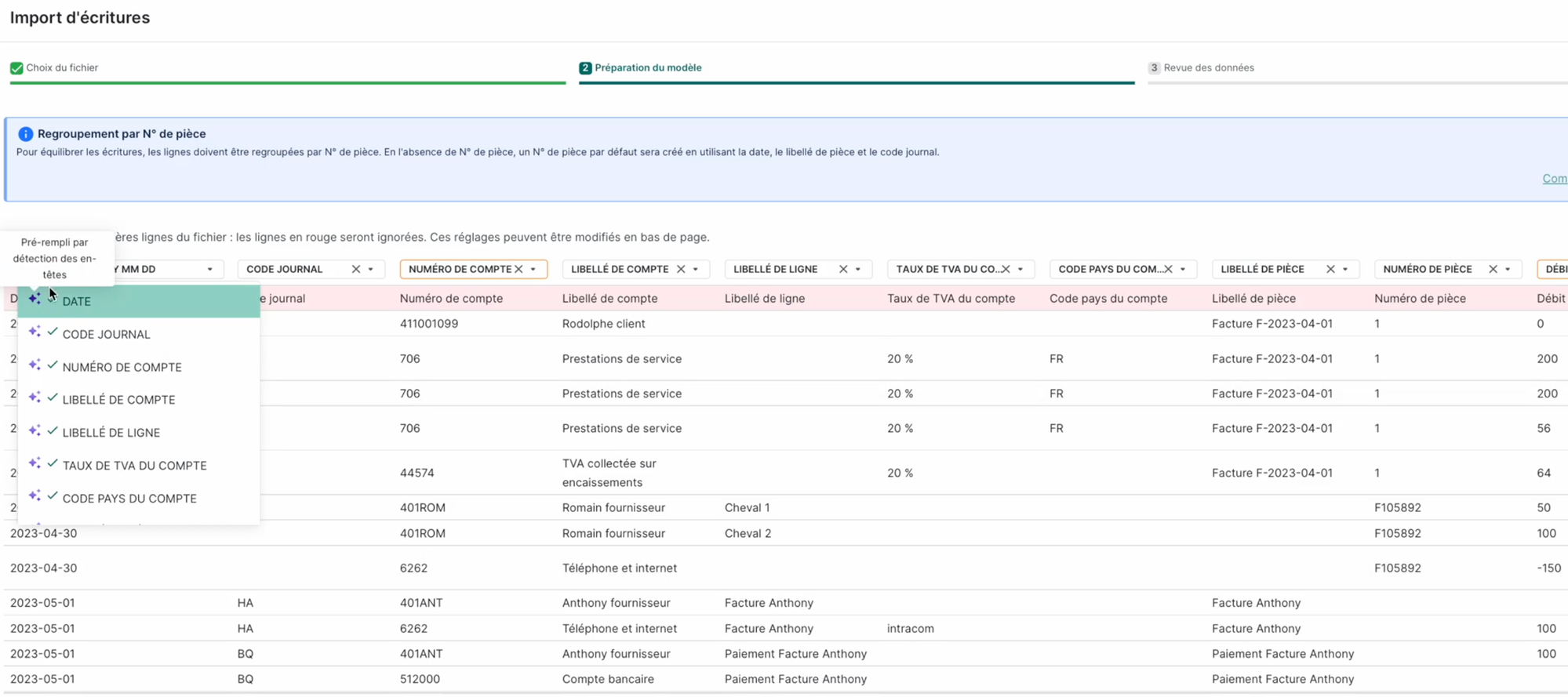
Task: Choose NUMÉRO DE COMPTE from the list
Action: [x=122, y=367]
